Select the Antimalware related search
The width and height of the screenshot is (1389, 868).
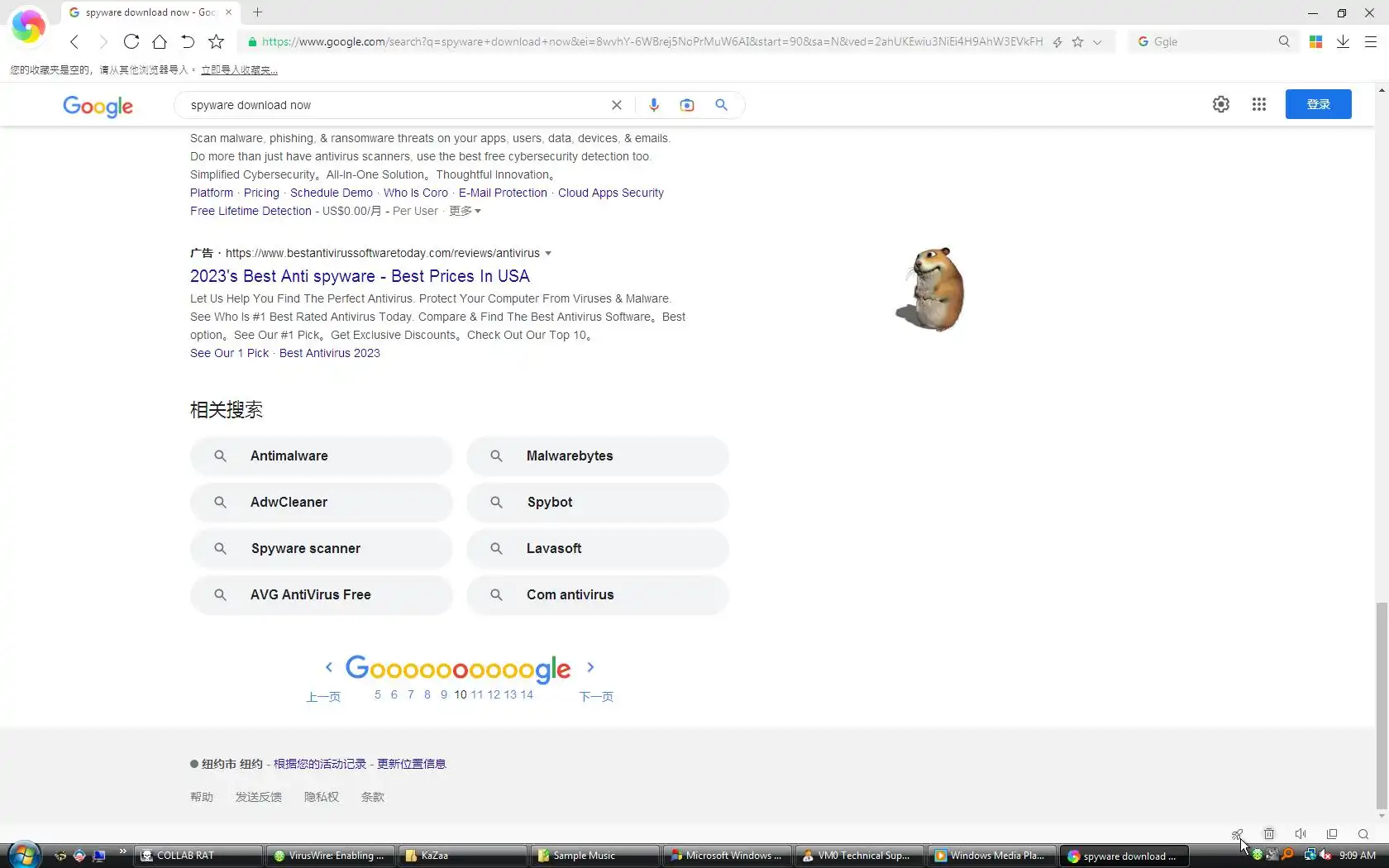click(322, 456)
